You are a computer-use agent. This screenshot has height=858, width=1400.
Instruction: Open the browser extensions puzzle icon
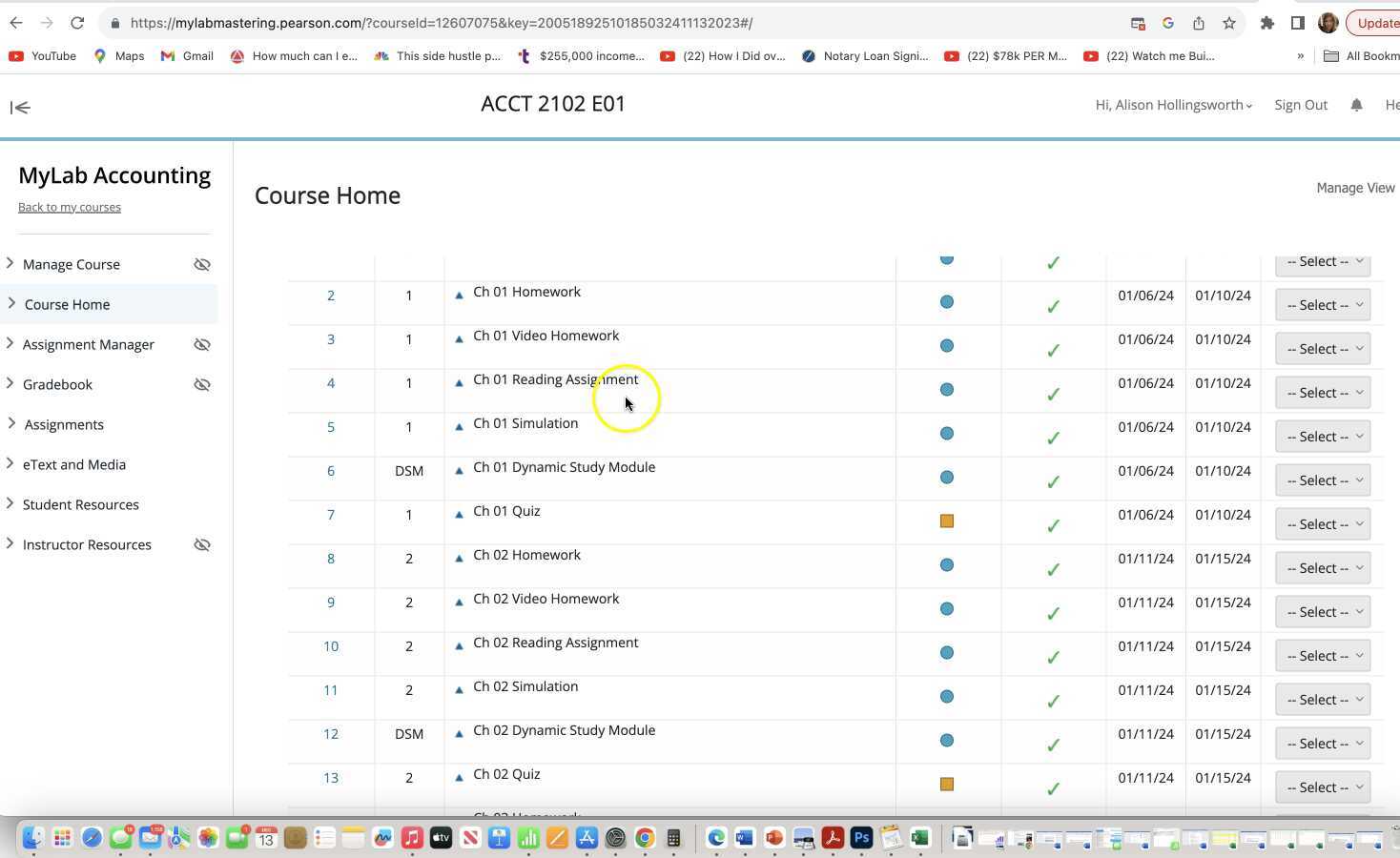(1267, 22)
